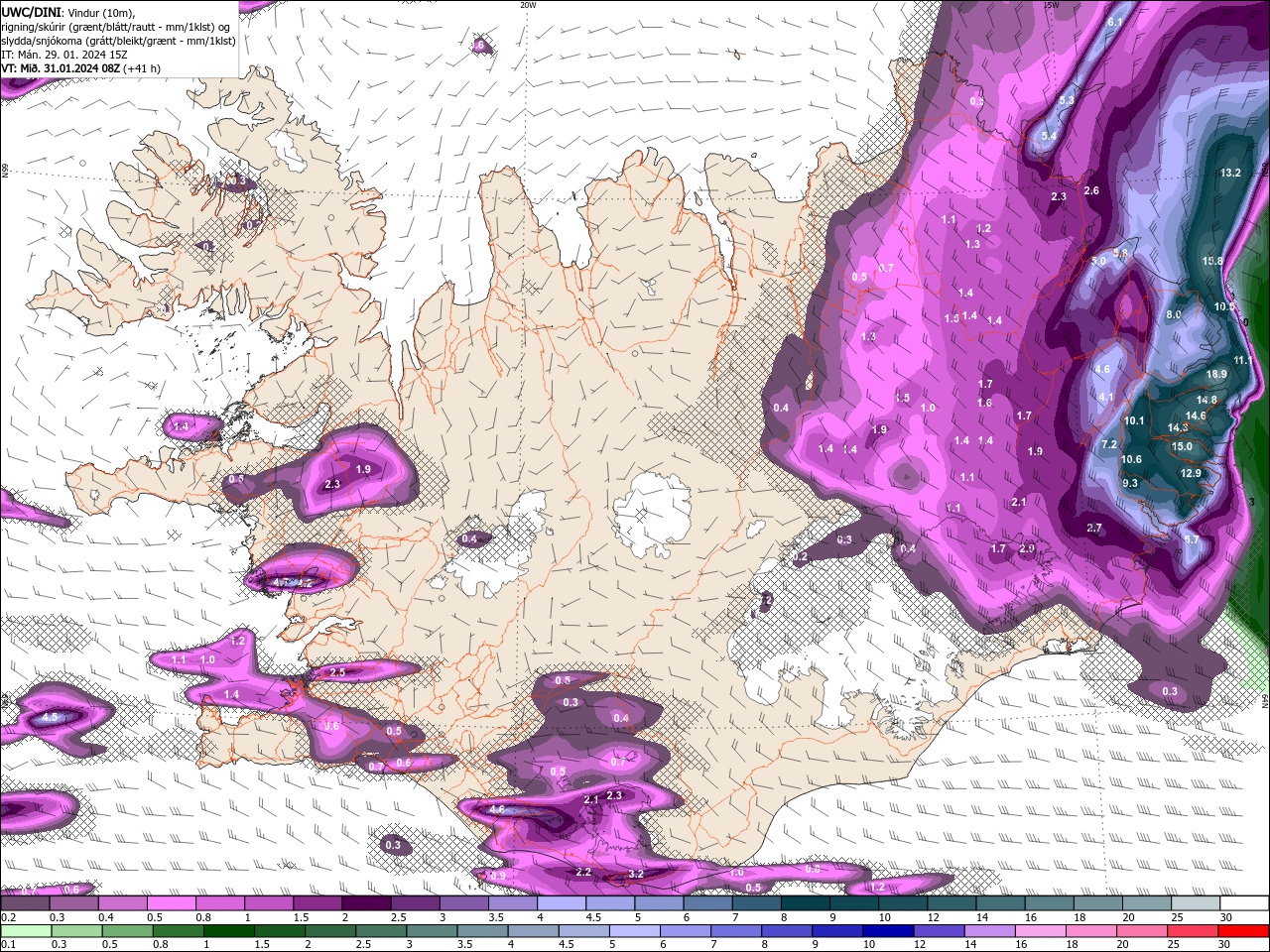Click the '(+41 h)' forecast offset text

point(143,68)
